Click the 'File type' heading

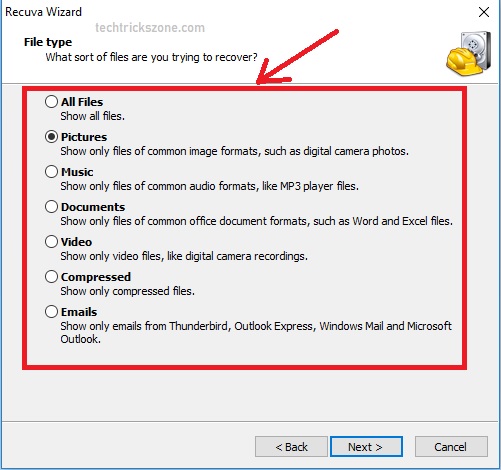(48, 42)
